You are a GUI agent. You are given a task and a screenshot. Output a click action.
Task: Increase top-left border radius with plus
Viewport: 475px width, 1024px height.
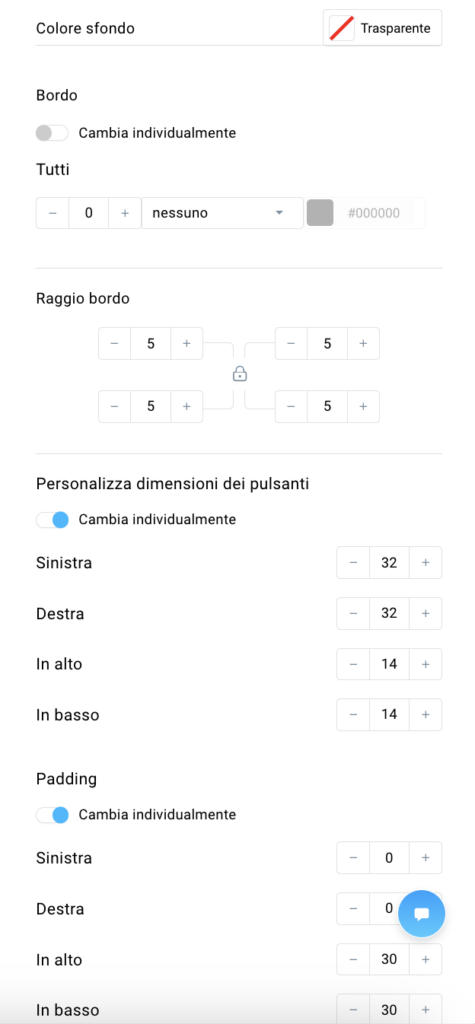pos(186,344)
